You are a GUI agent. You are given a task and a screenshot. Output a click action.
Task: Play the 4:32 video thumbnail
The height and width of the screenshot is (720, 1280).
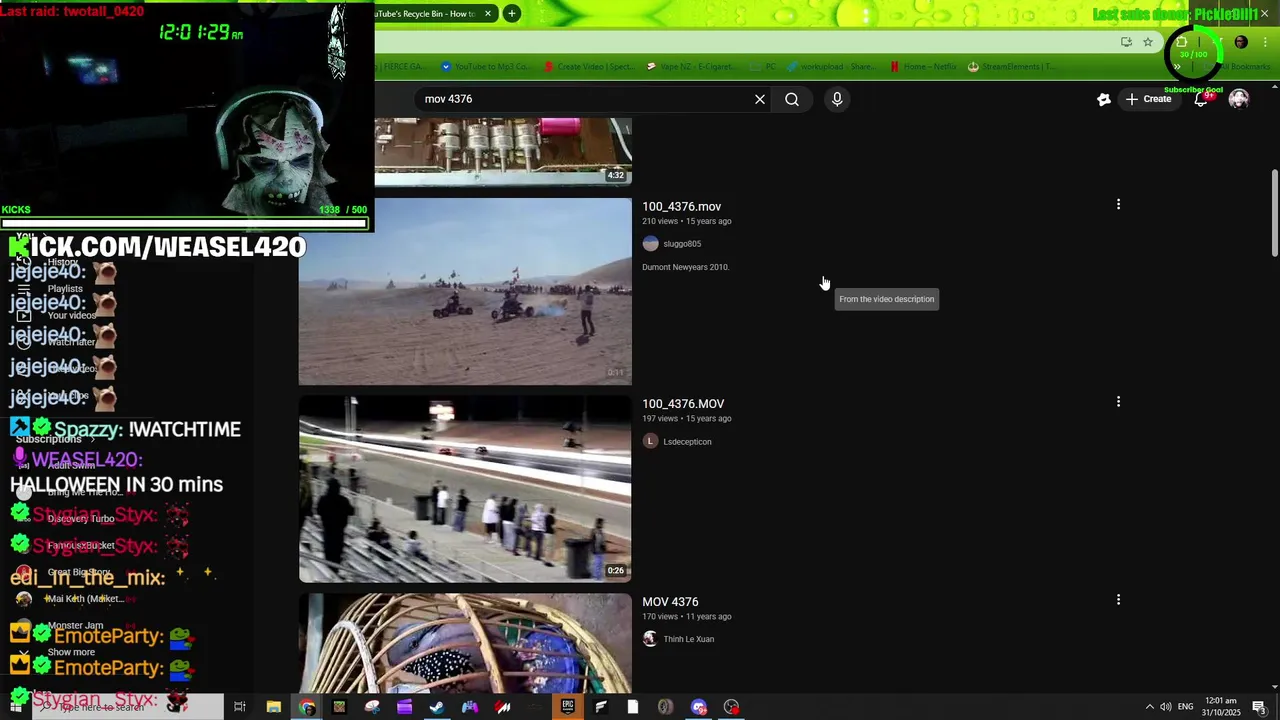pos(503,151)
